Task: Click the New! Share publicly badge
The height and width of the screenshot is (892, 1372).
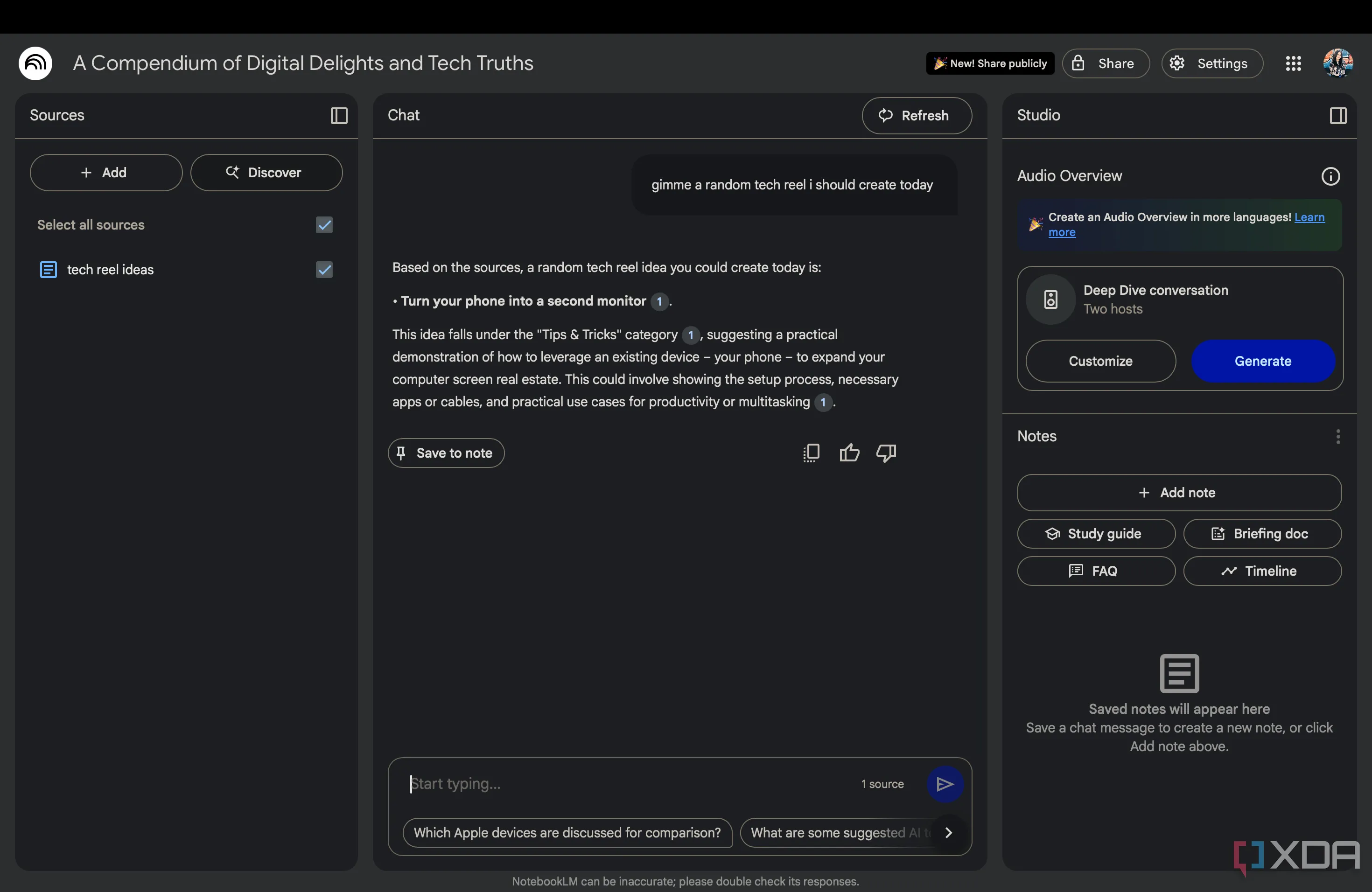Action: (990, 63)
